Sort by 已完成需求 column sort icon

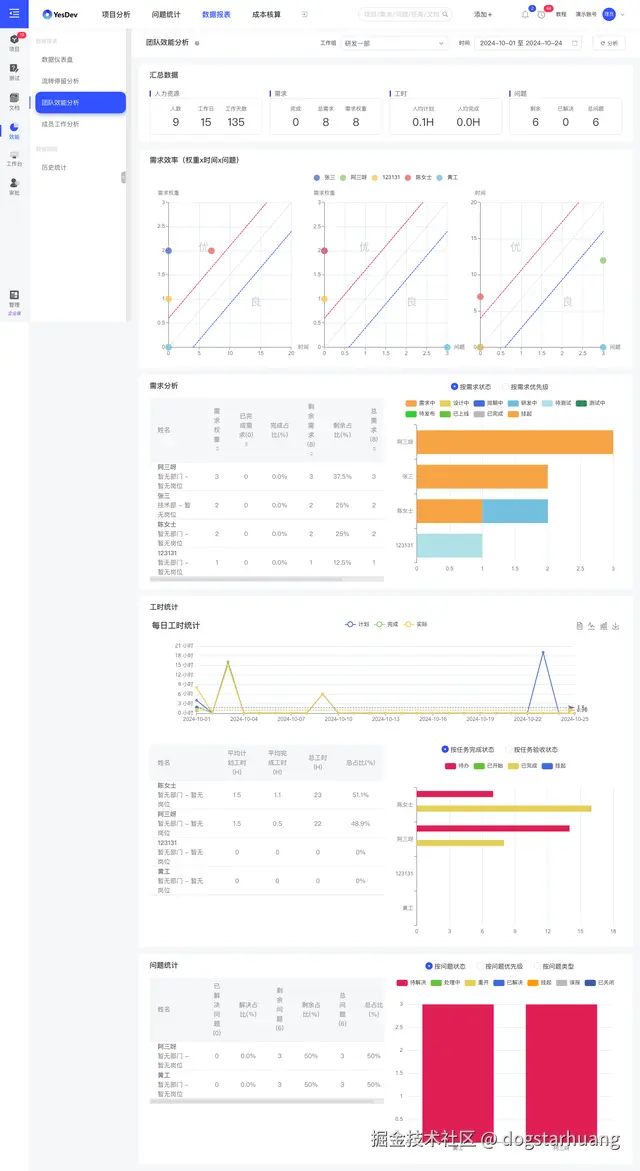tap(246, 444)
